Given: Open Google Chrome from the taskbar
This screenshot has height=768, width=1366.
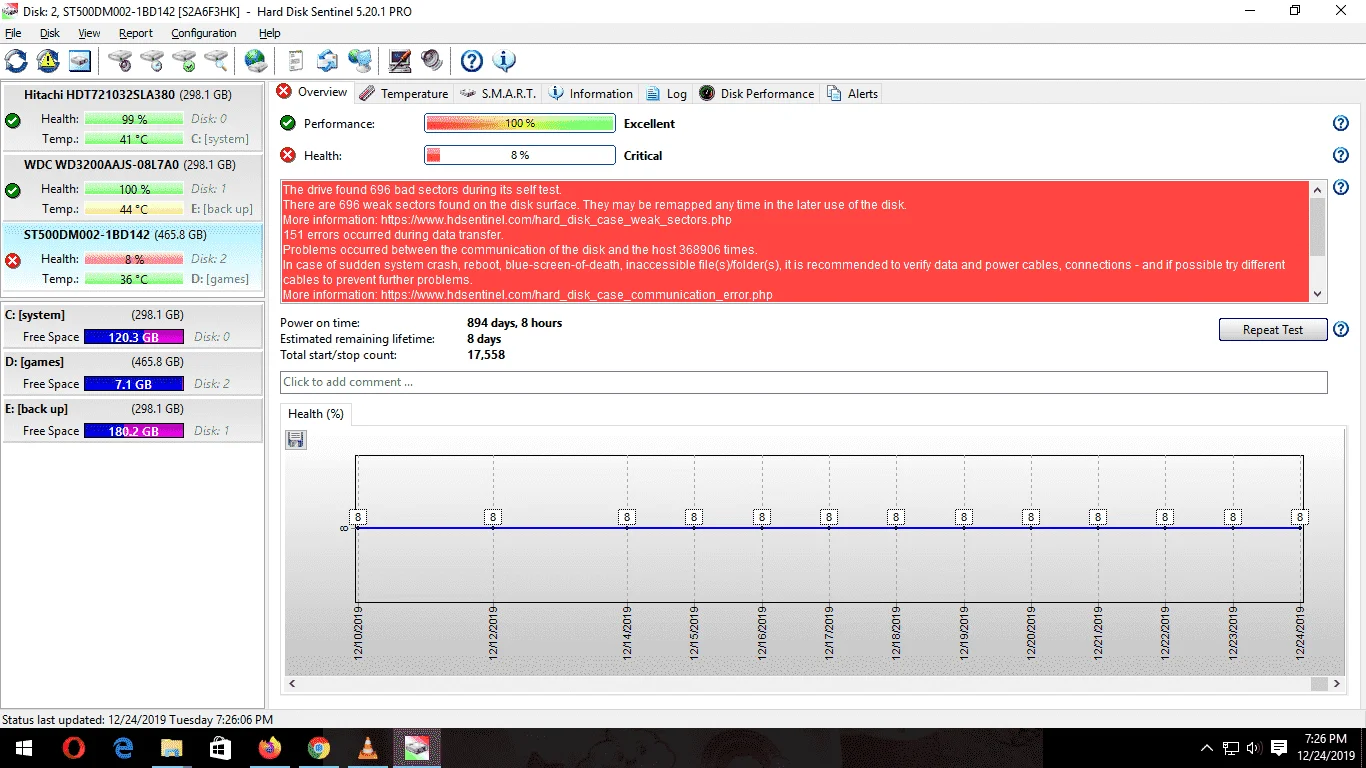Looking at the screenshot, I should point(319,748).
